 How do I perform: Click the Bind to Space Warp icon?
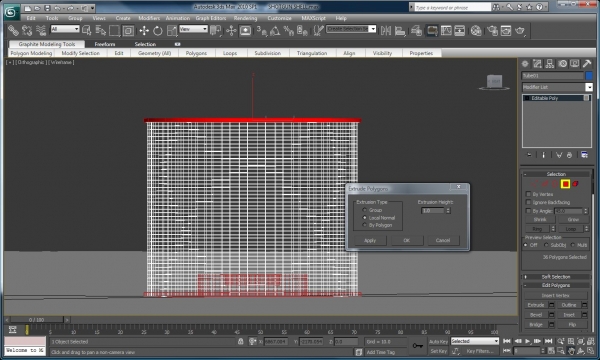41,30
